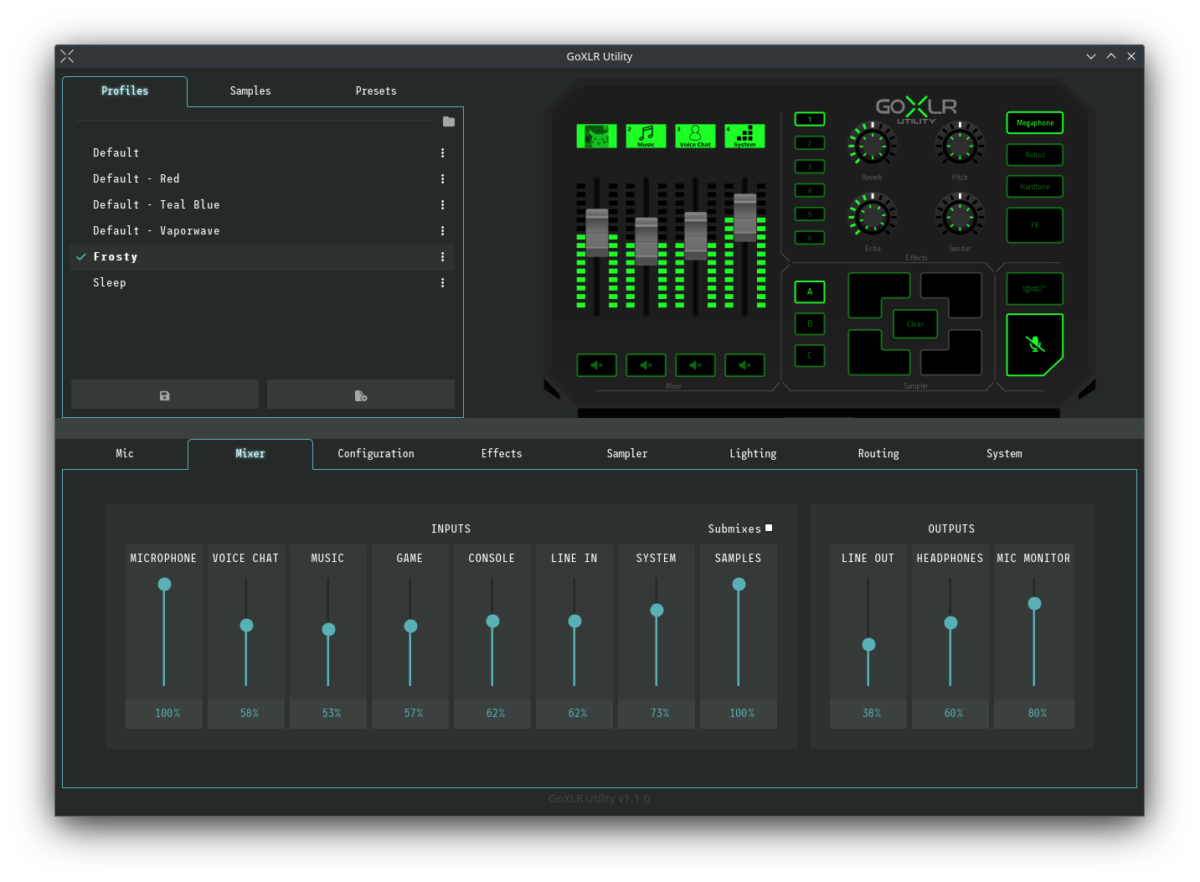
Task: Open the Routing tab
Action: (x=878, y=454)
